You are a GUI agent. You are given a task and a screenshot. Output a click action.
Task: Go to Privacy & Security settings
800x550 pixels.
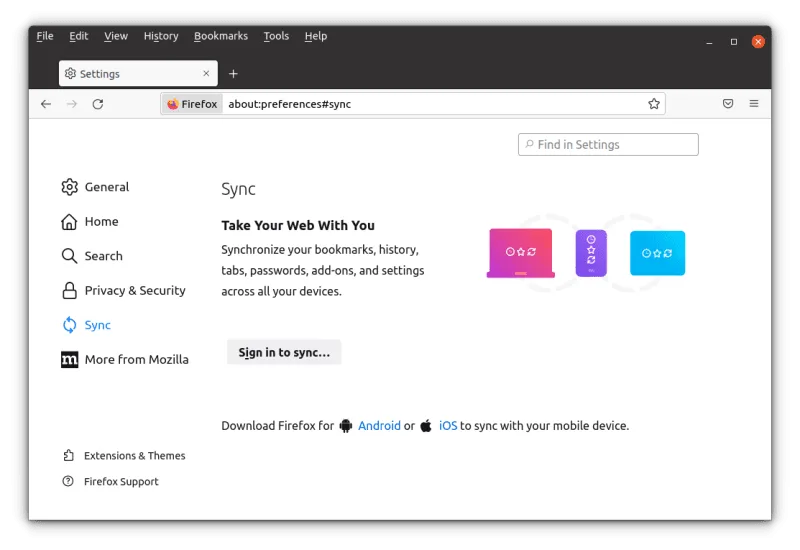tap(134, 291)
